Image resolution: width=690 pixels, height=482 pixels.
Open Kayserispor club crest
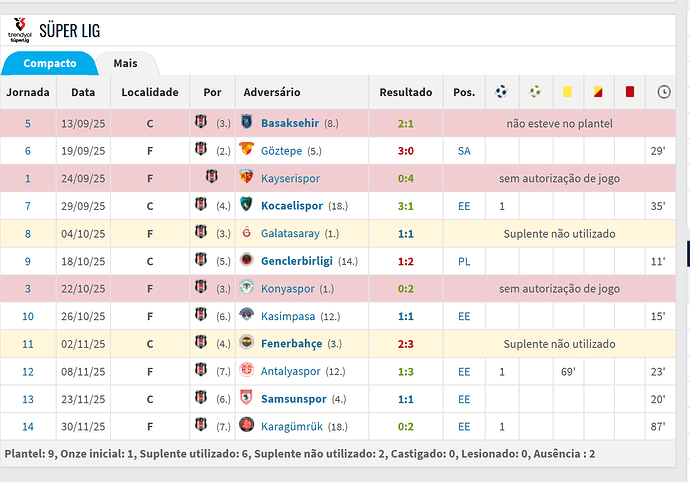pos(247,177)
